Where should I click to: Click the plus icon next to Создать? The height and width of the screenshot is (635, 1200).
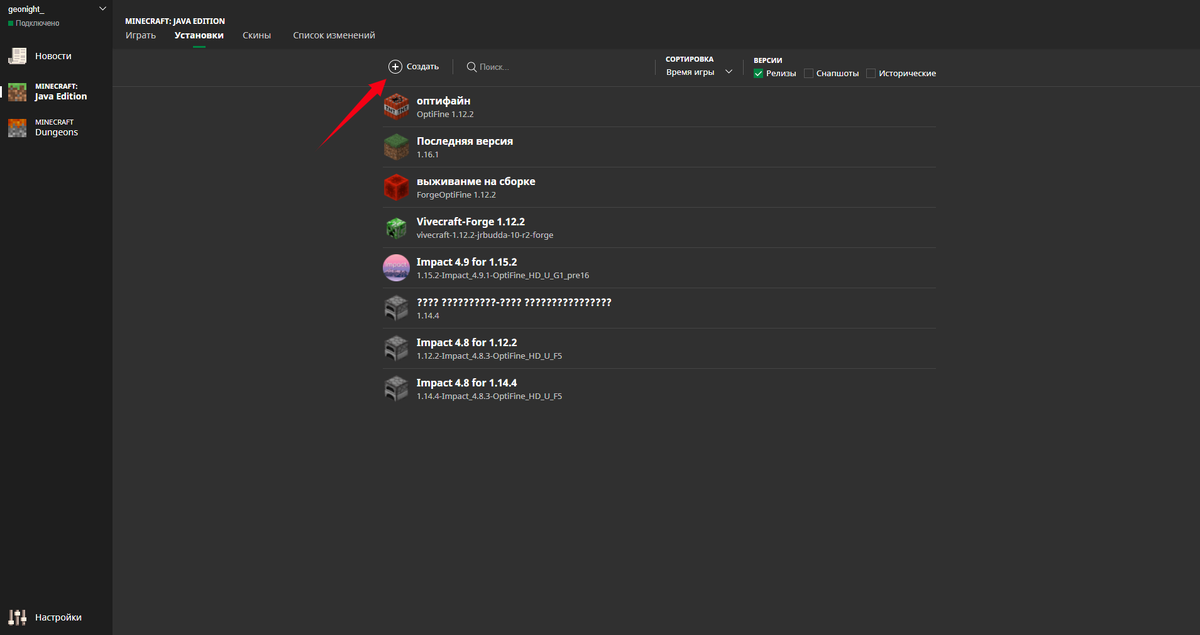[x=395, y=66]
